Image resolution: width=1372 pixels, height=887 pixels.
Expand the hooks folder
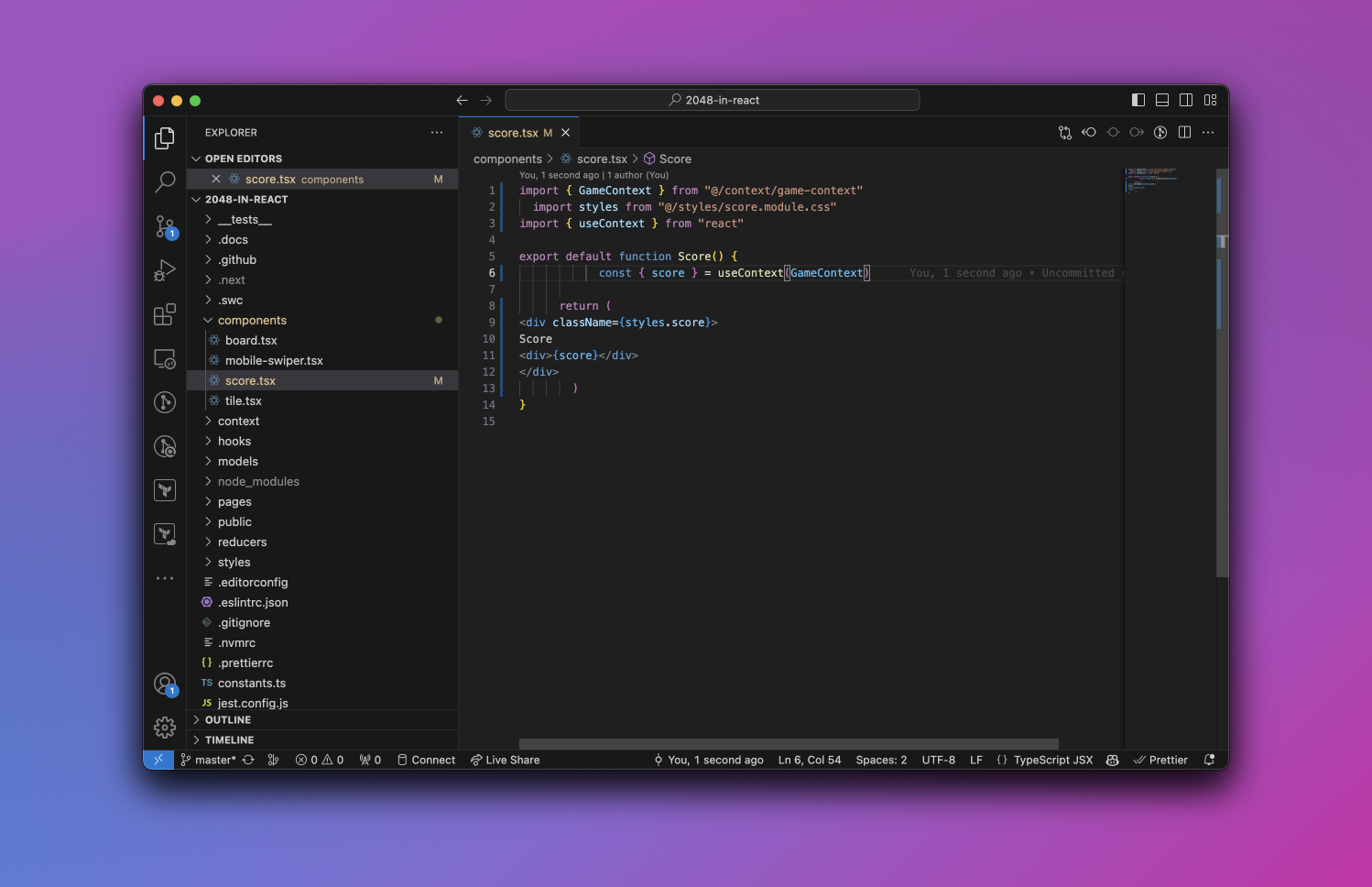(323, 442)
